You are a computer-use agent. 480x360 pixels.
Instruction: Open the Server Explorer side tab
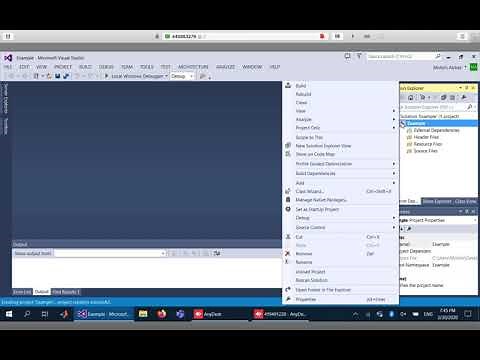coord(5,98)
